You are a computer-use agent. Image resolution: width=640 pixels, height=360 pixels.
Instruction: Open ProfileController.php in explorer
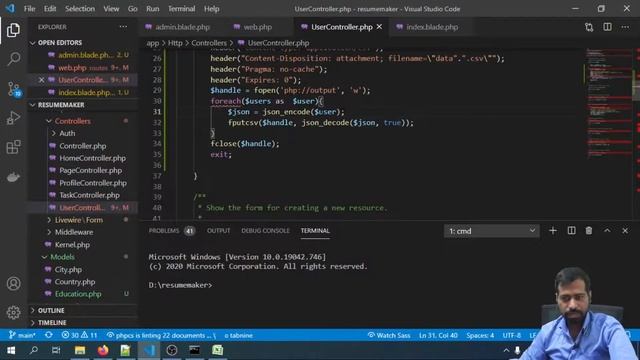(93, 183)
